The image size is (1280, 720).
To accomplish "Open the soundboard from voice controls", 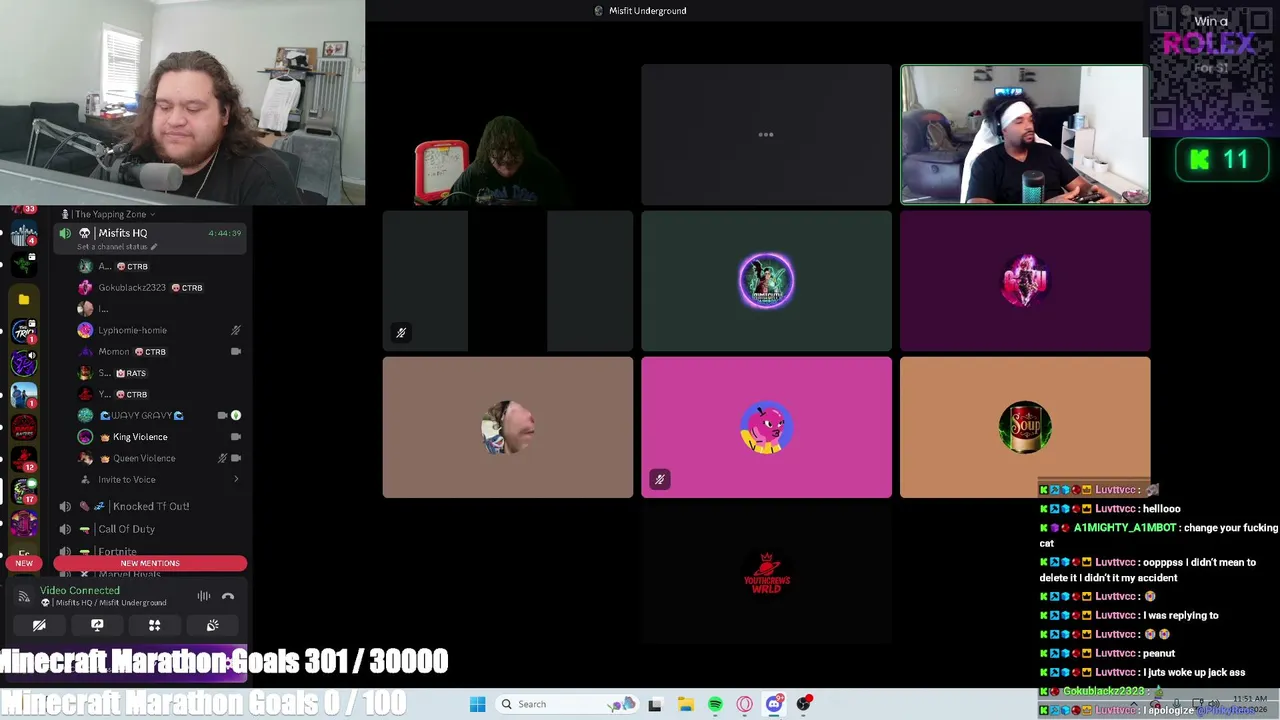I will 213,625.
